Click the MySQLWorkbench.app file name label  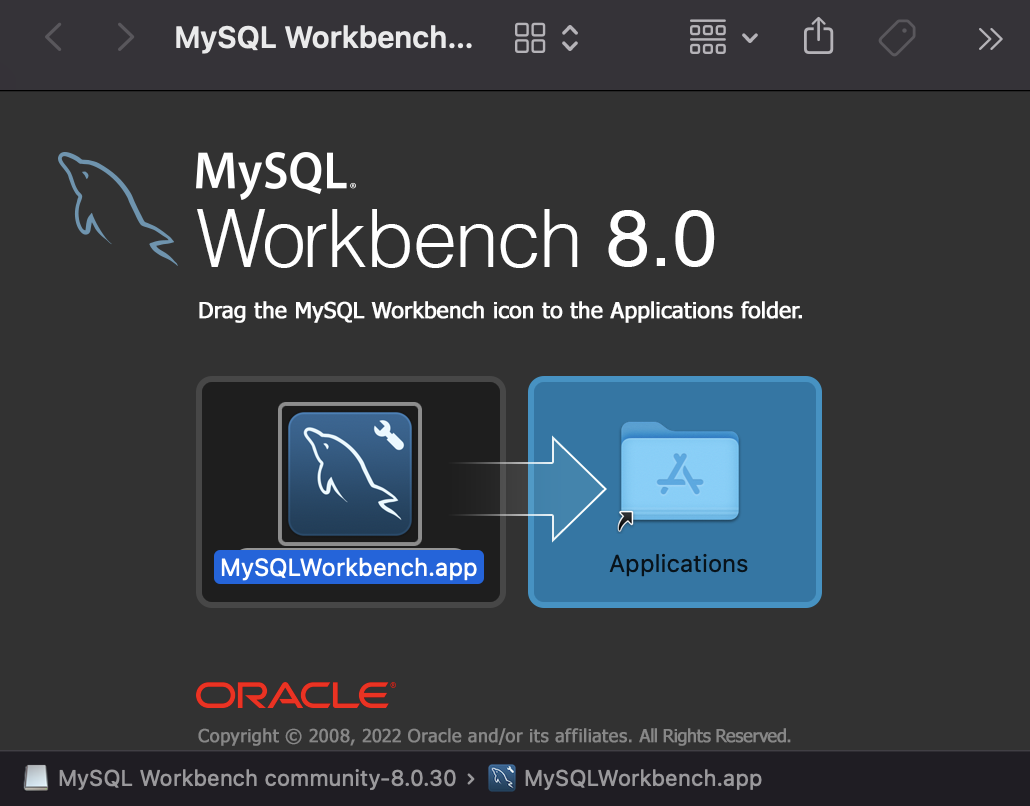(349, 568)
